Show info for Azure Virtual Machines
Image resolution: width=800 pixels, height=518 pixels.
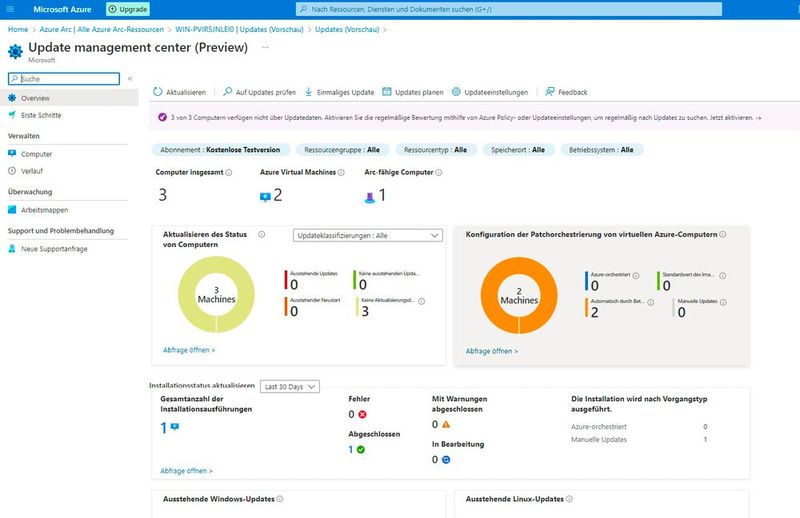pos(341,172)
